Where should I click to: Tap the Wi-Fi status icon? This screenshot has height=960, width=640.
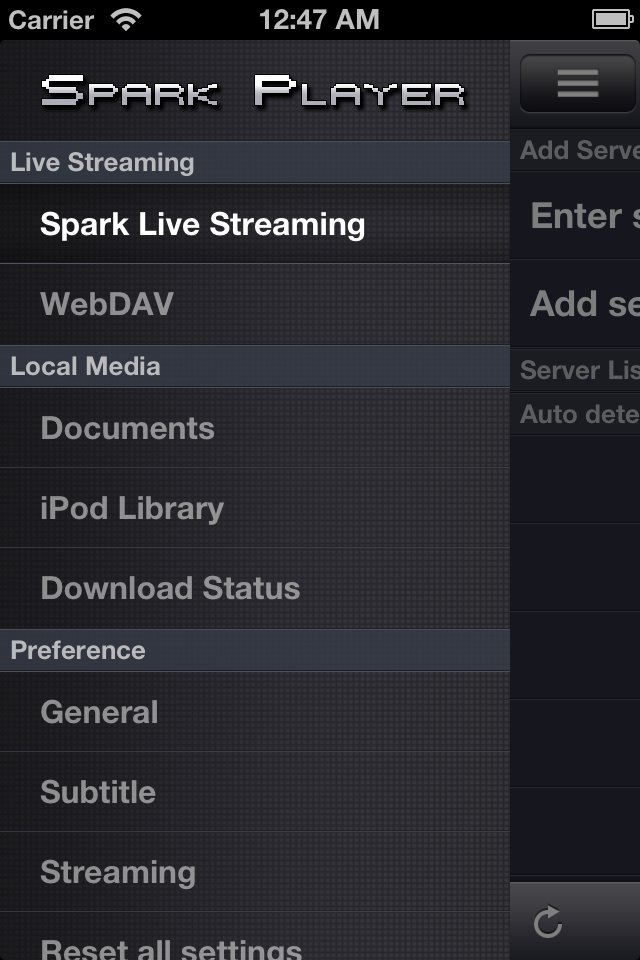pyautogui.click(x=126, y=20)
